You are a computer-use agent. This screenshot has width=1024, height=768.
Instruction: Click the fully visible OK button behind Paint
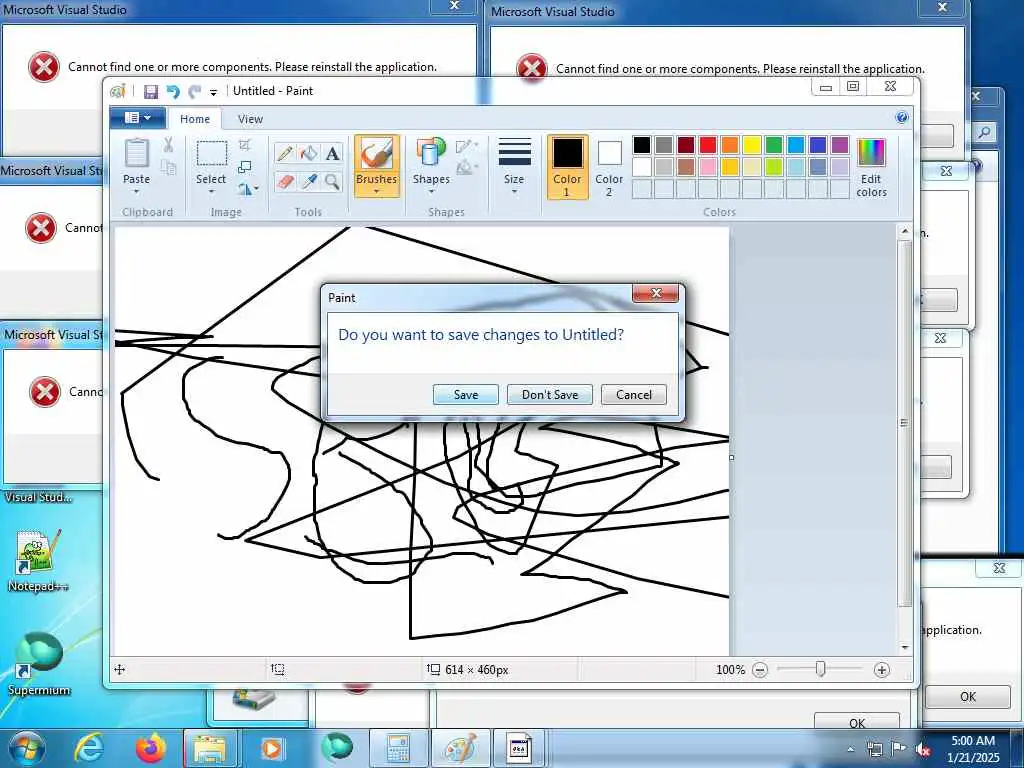(968, 697)
